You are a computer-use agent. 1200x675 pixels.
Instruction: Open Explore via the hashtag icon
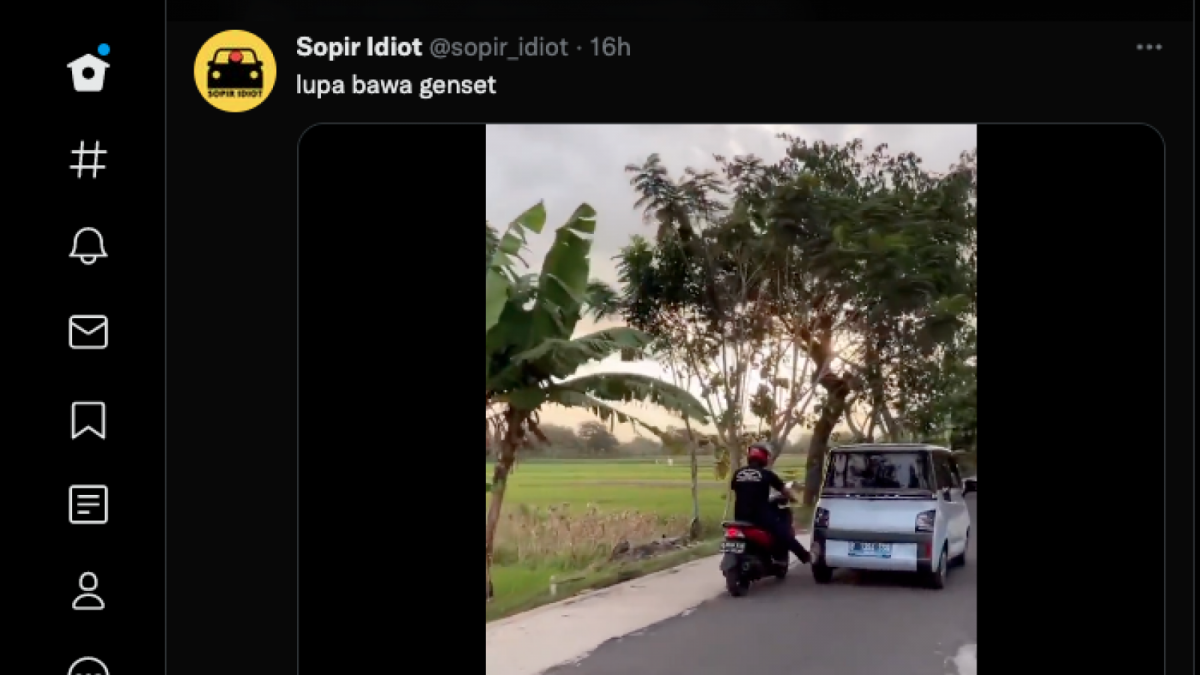88,158
